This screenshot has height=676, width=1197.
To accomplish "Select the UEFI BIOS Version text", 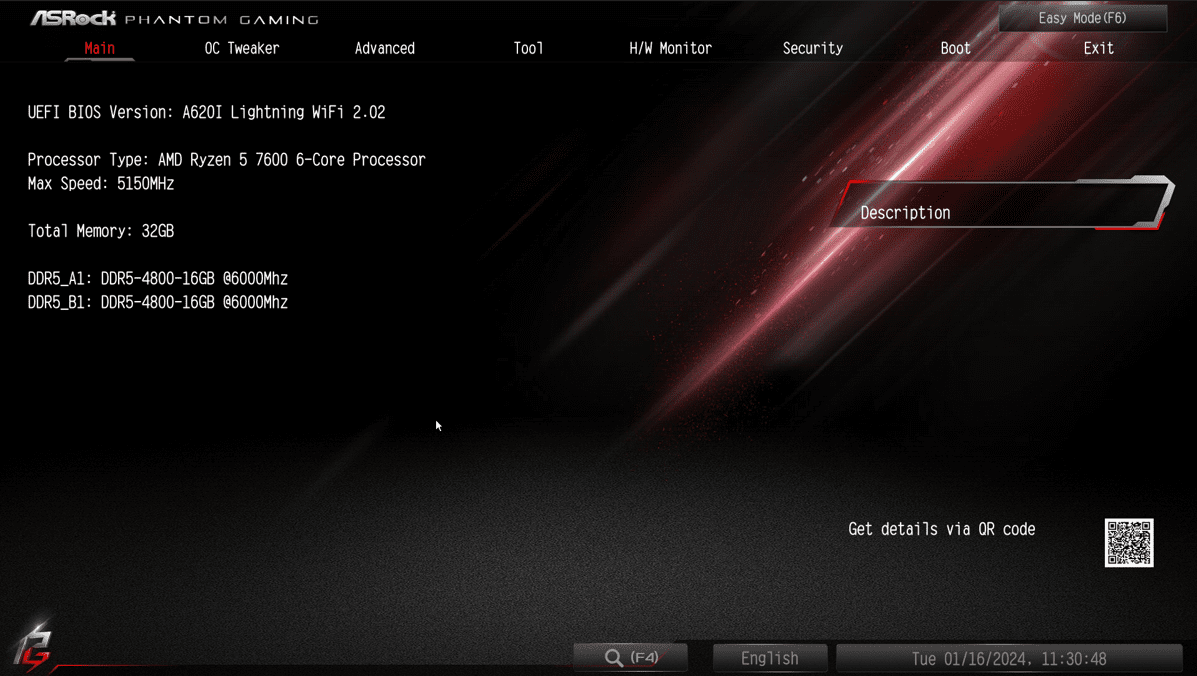I will point(206,112).
